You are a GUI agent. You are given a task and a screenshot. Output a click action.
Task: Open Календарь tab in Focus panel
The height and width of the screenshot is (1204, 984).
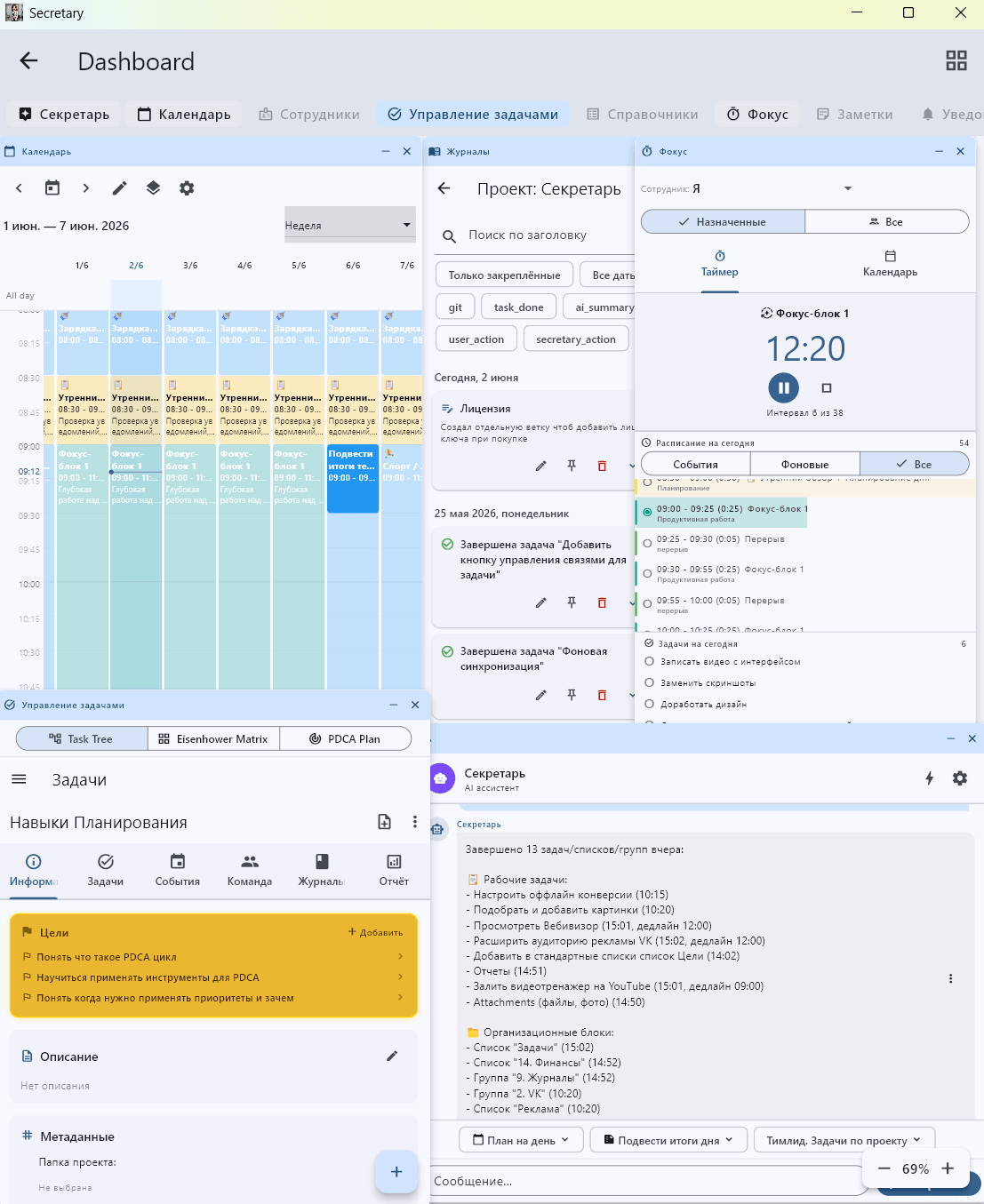890,264
